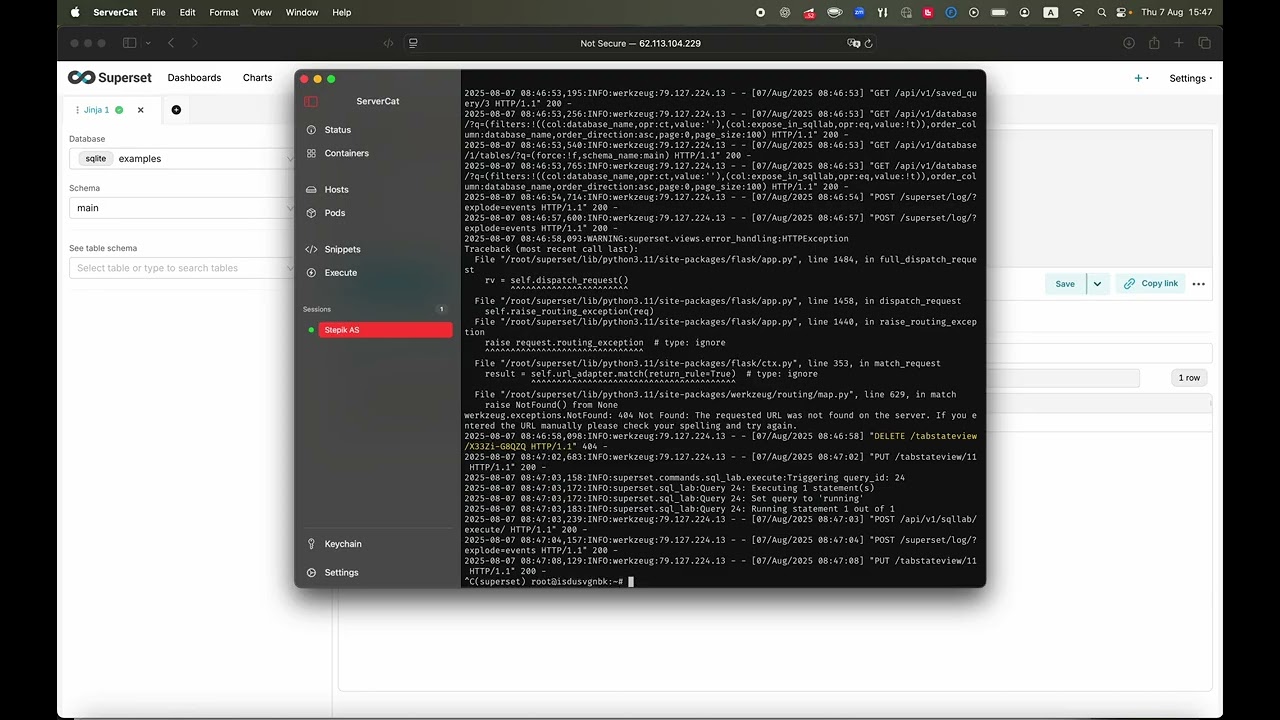
Task: Click the Save button in Superset
Action: pos(1065,284)
